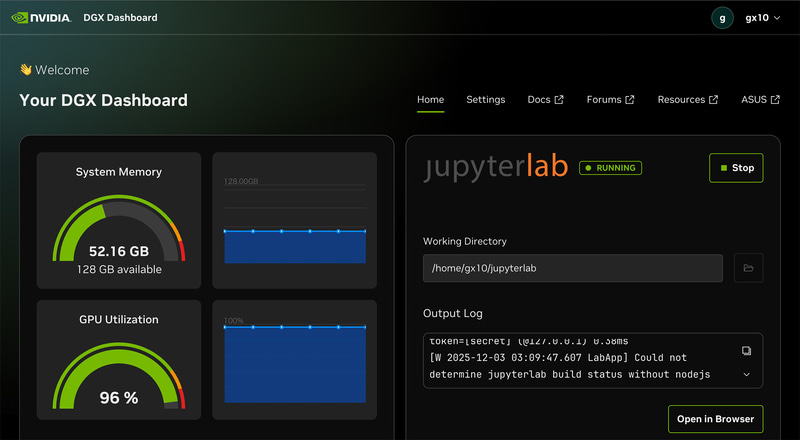This screenshot has height=440, width=800.
Task: Open the Docs external link
Action: click(545, 100)
